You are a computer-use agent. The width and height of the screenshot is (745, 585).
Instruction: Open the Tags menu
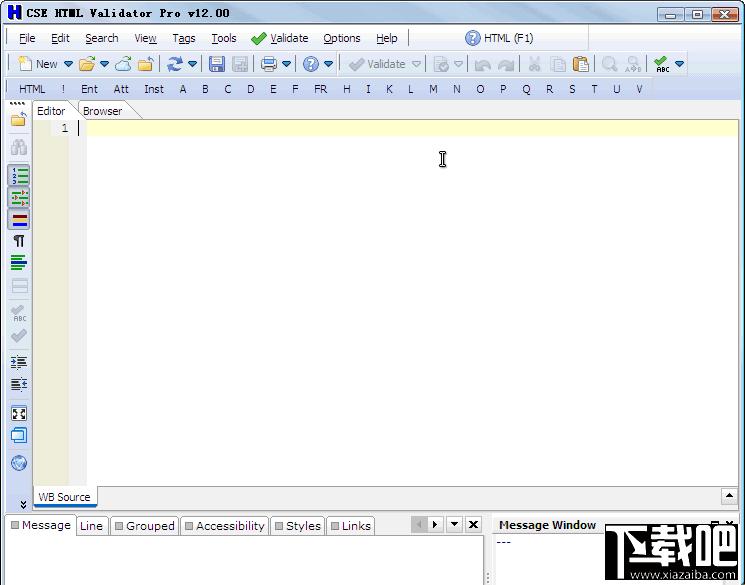184,38
